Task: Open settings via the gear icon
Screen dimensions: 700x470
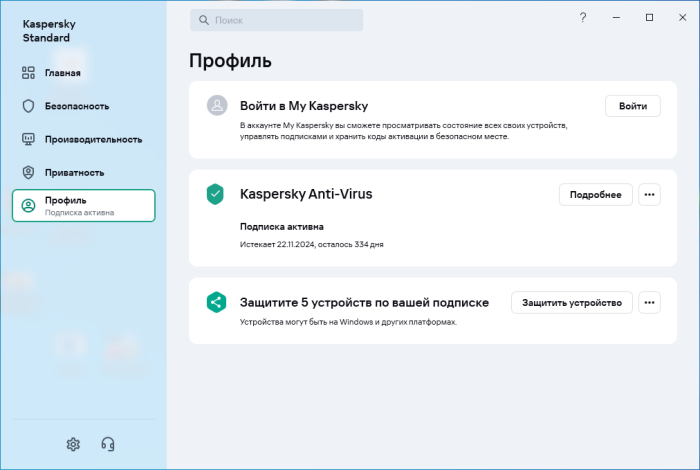Action: pos(73,444)
